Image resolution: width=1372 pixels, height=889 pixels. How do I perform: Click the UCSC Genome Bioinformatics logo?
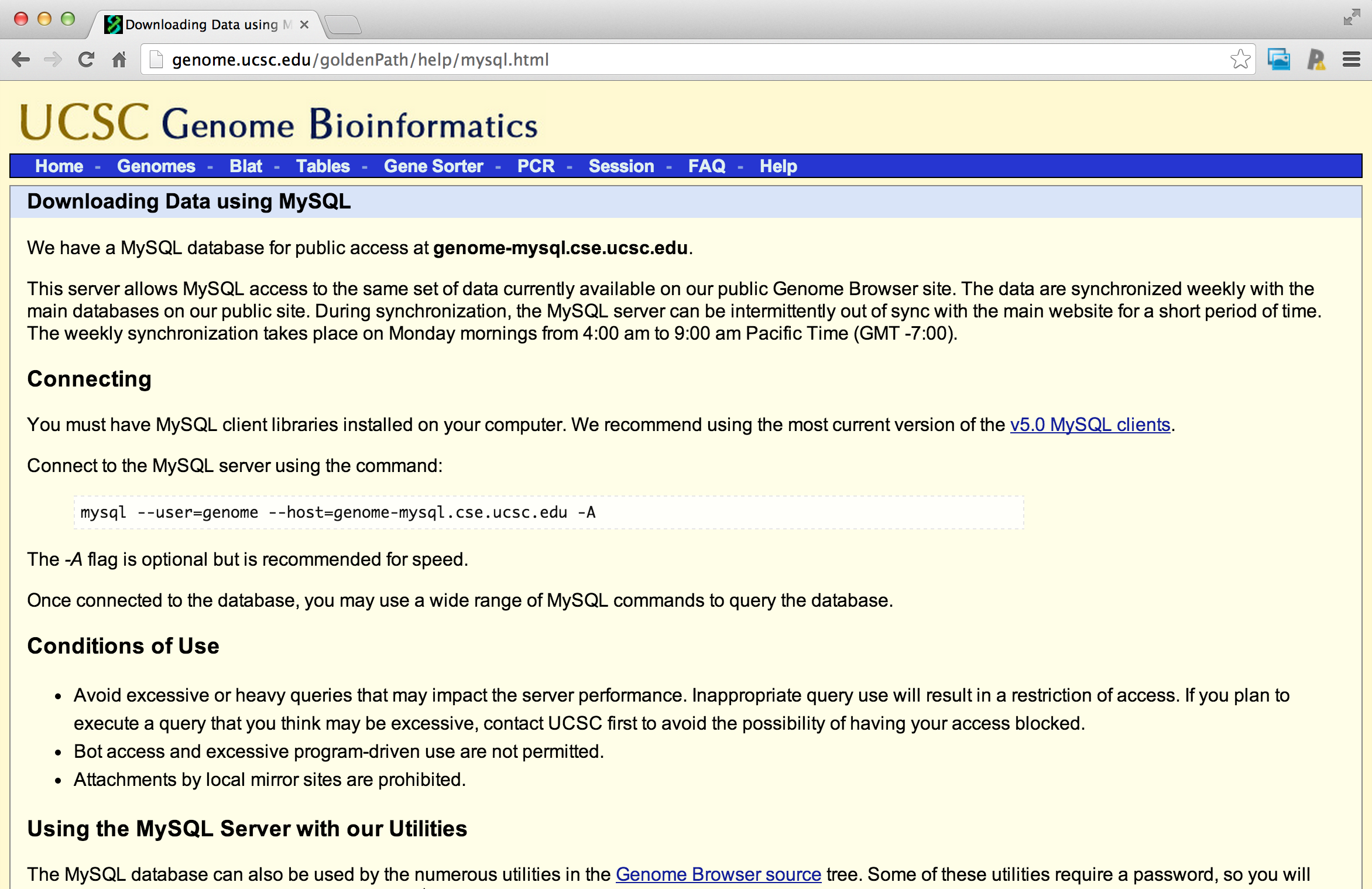click(279, 122)
